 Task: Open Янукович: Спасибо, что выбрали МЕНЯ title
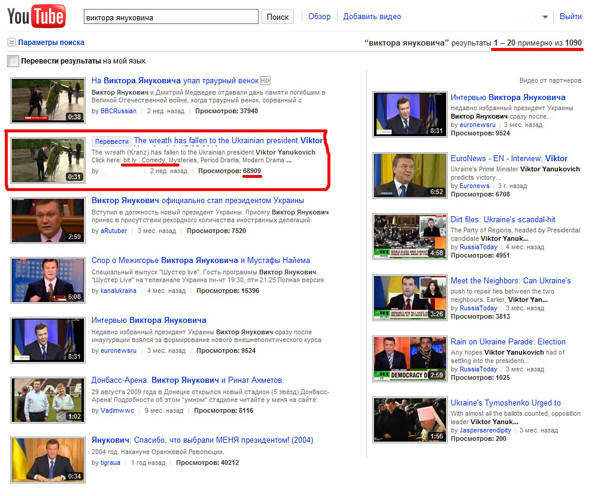click(202, 440)
